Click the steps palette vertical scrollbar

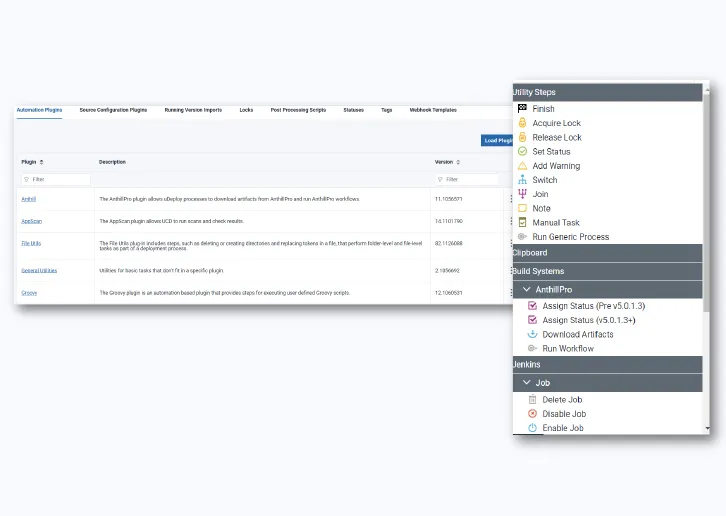[707, 250]
